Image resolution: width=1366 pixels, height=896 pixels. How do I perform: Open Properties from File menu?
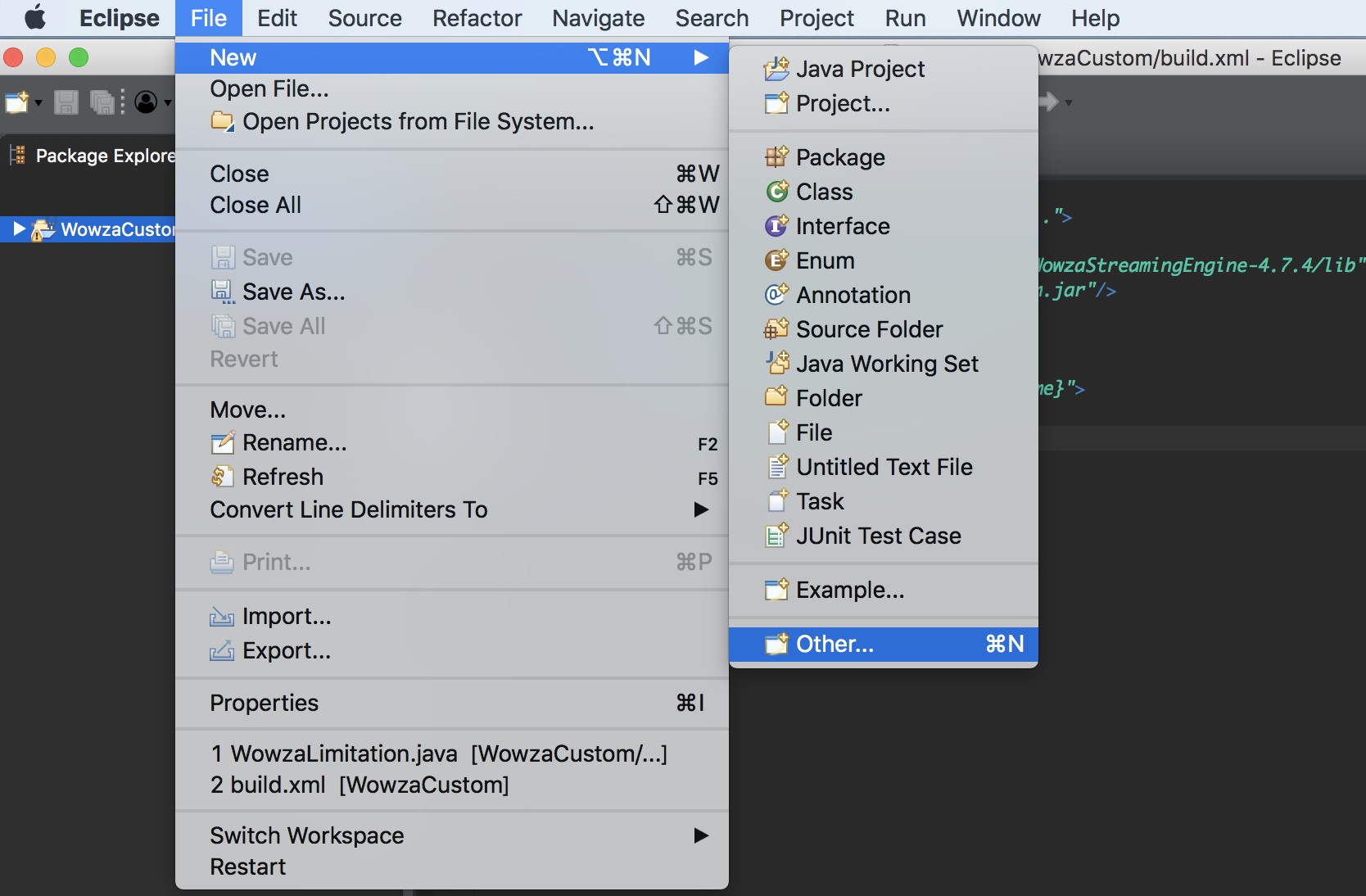[452, 703]
